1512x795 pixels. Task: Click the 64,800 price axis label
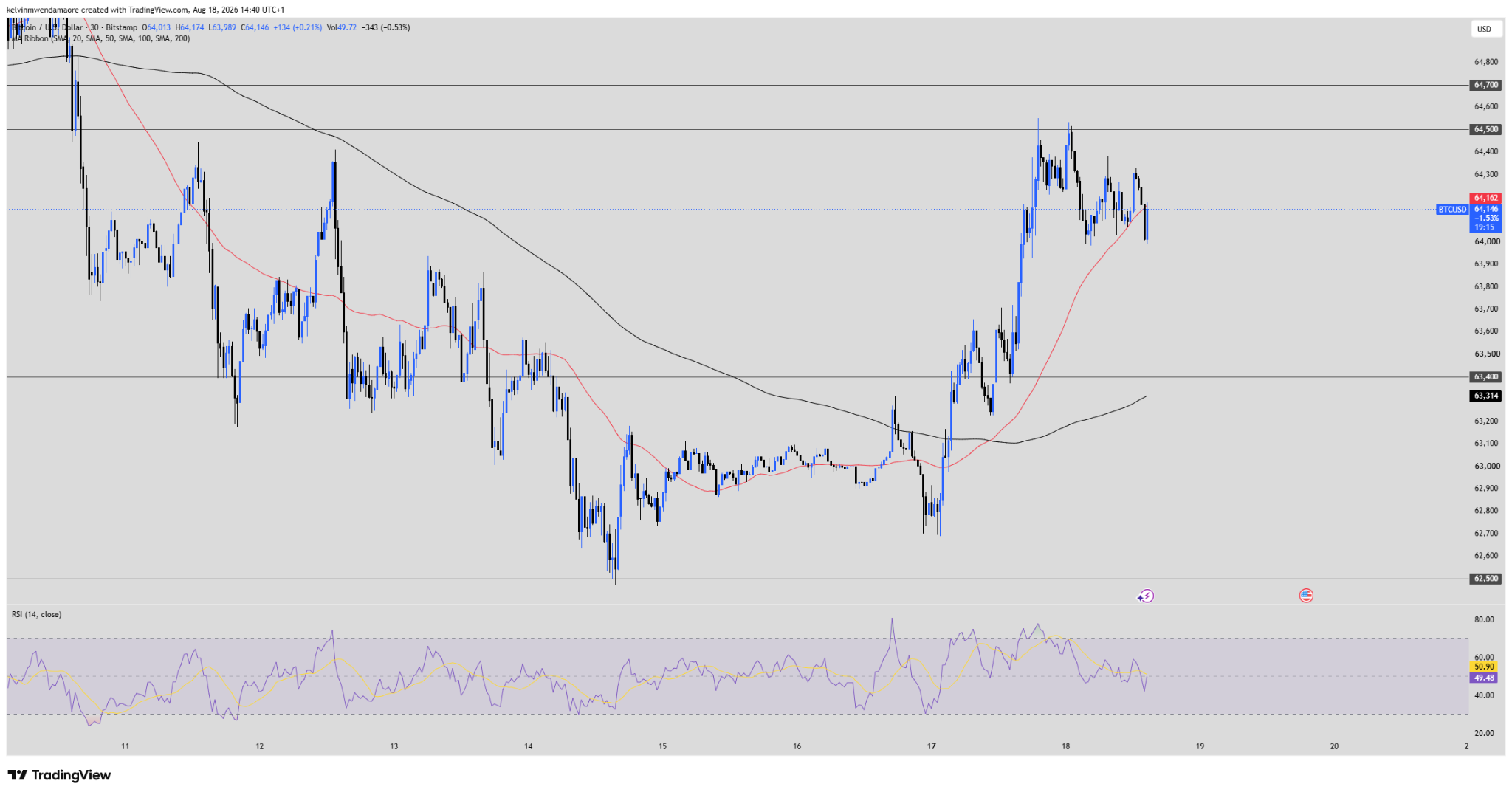coord(1486,62)
